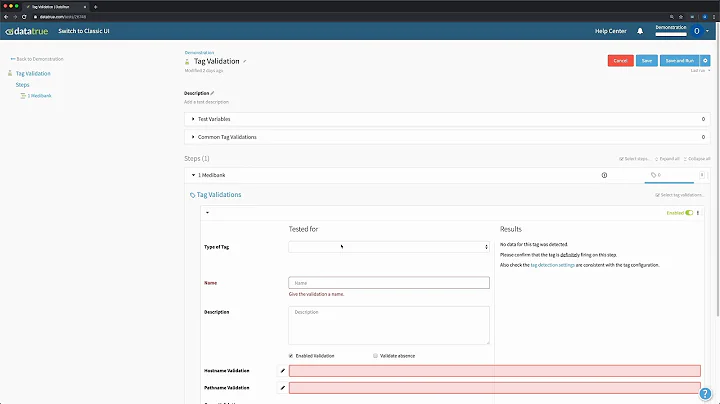Edit description pencil icon
This screenshot has width=720, height=404.
212,93
